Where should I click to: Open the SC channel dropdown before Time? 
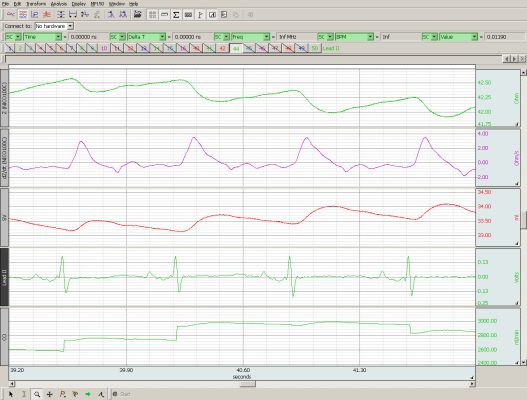pyautogui.click(x=13, y=37)
